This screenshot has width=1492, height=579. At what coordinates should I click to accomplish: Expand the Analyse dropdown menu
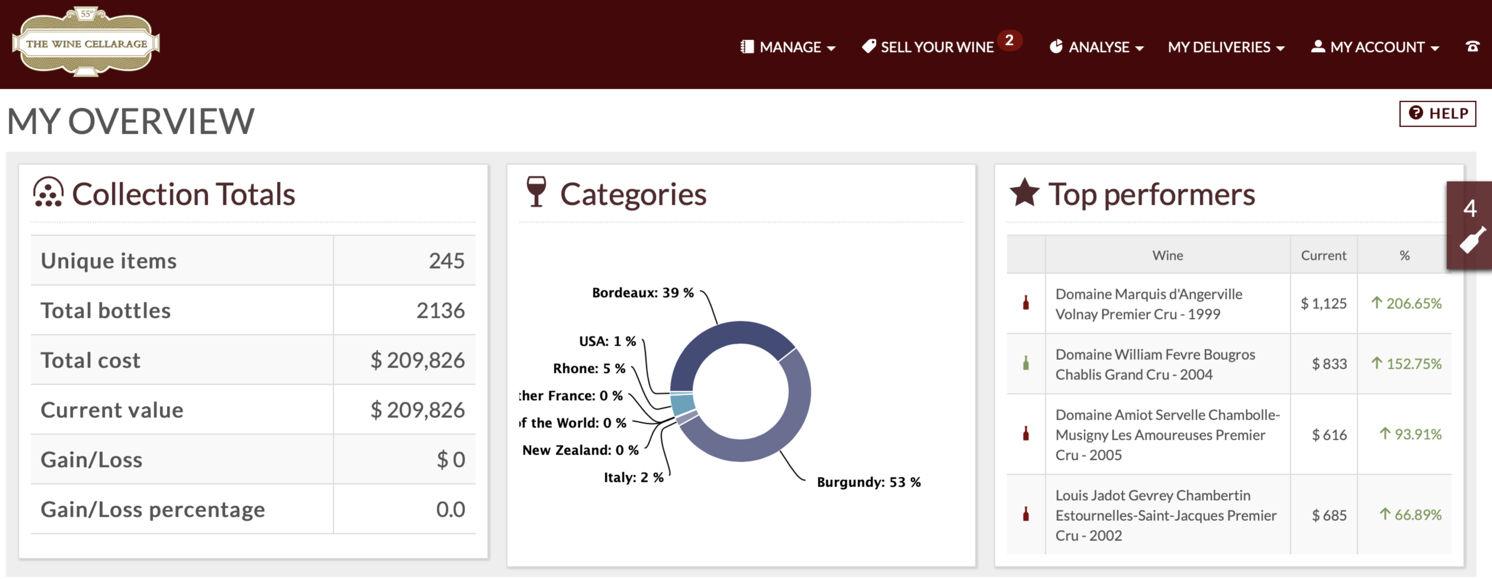coord(1096,47)
